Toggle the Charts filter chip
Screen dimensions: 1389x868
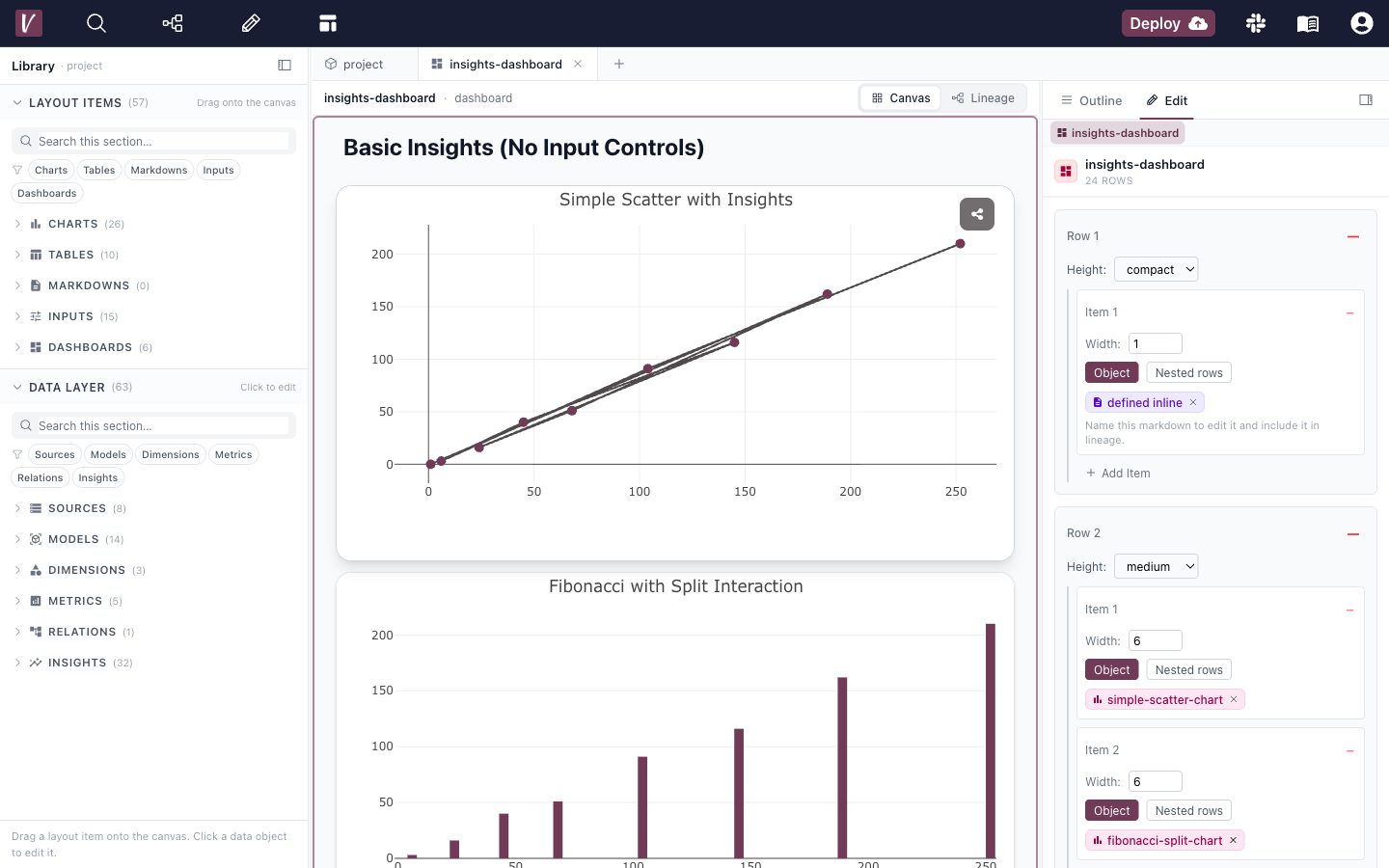pos(51,170)
